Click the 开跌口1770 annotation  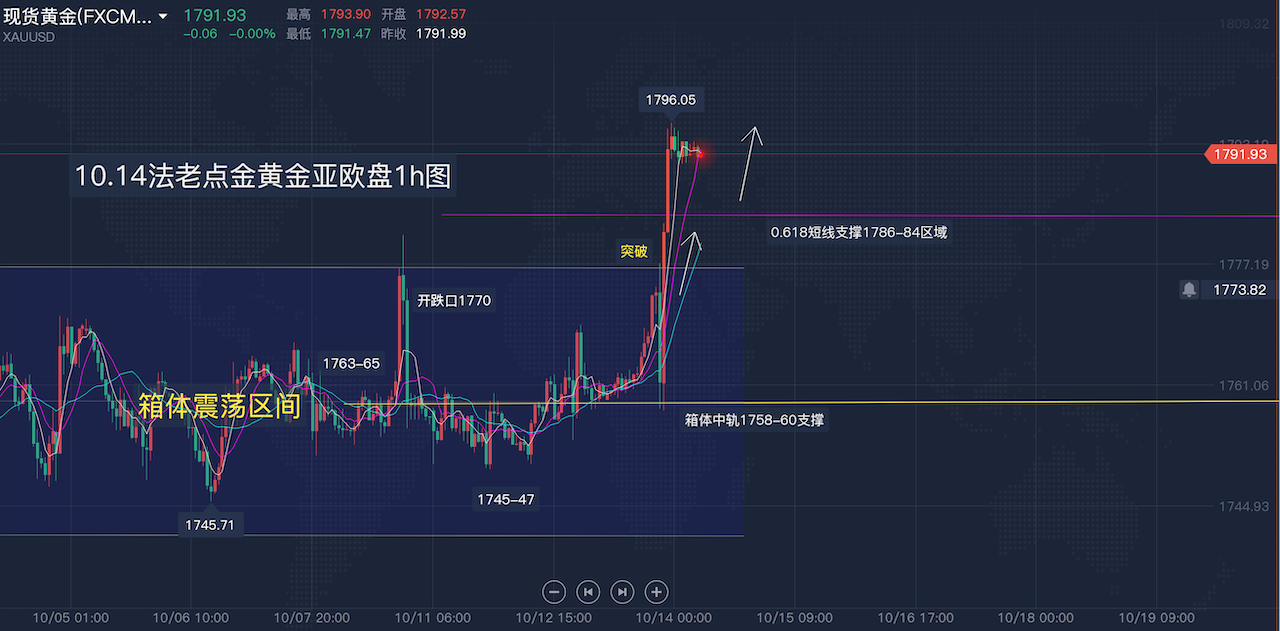(454, 300)
